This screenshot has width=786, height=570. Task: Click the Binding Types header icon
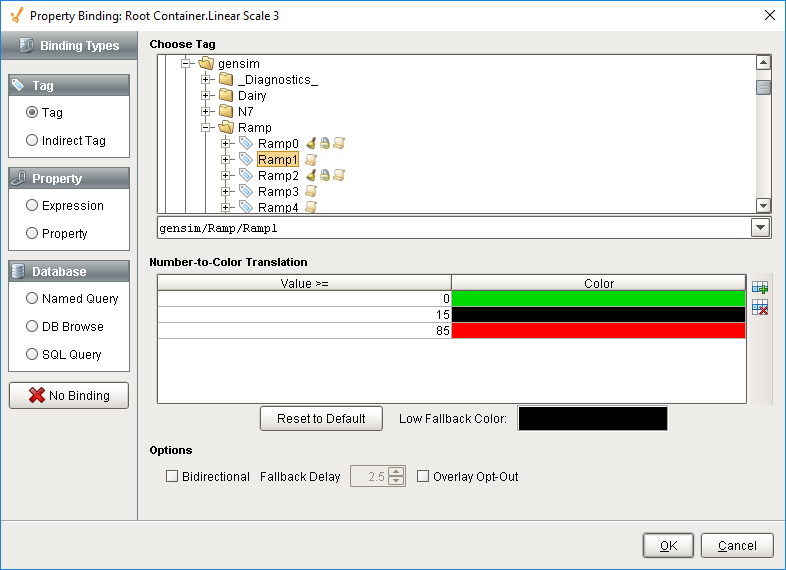click(x=27, y=45)
